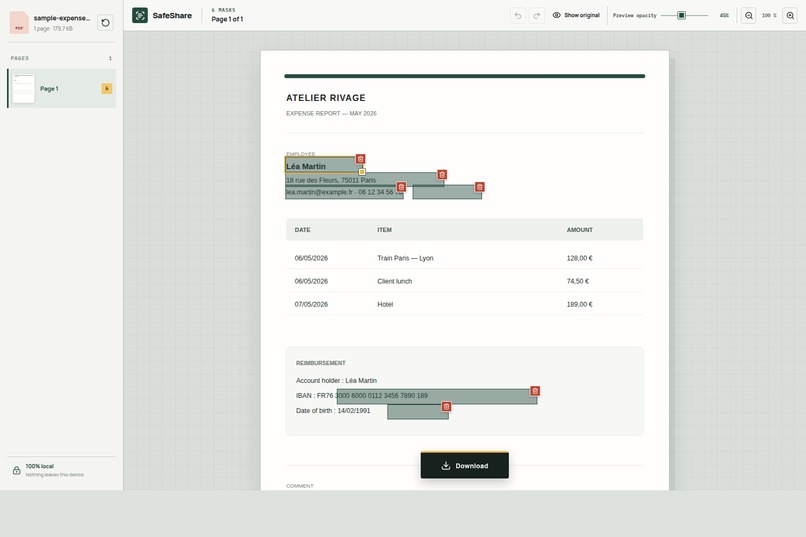Viewport: 806px width, 537px height.
Task: Click the 'ATELIER RIVAGE' heading
Action: (x=326, y=98)
